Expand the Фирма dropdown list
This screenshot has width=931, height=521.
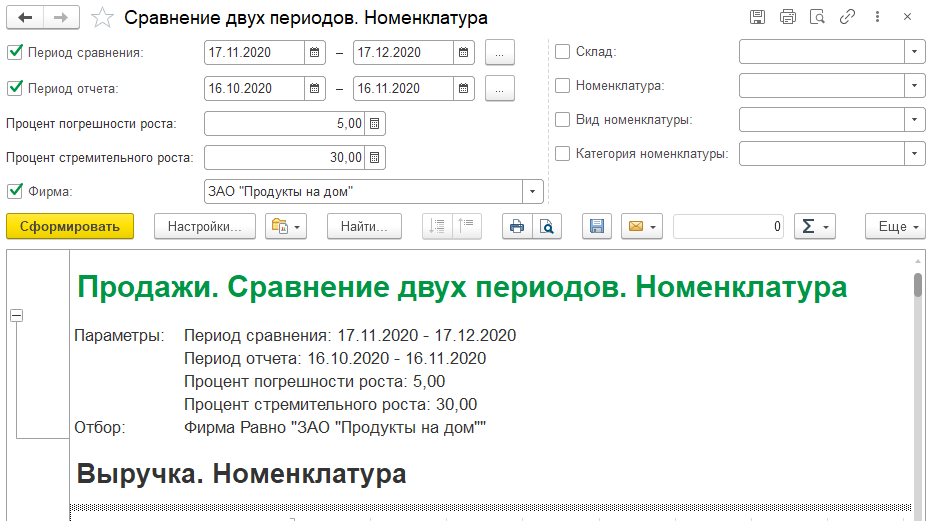click(x=533, y=191)
